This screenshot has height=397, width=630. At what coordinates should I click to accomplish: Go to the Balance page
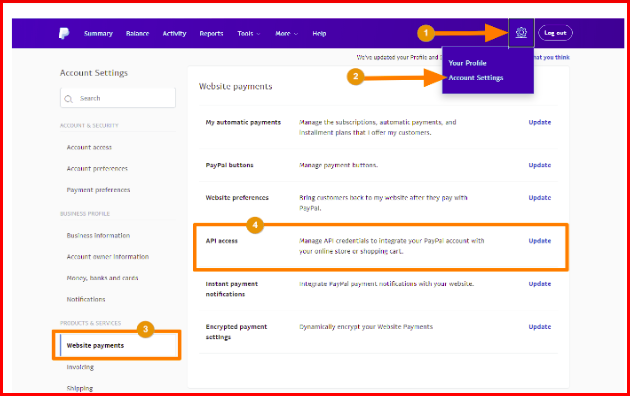[137, 33]
